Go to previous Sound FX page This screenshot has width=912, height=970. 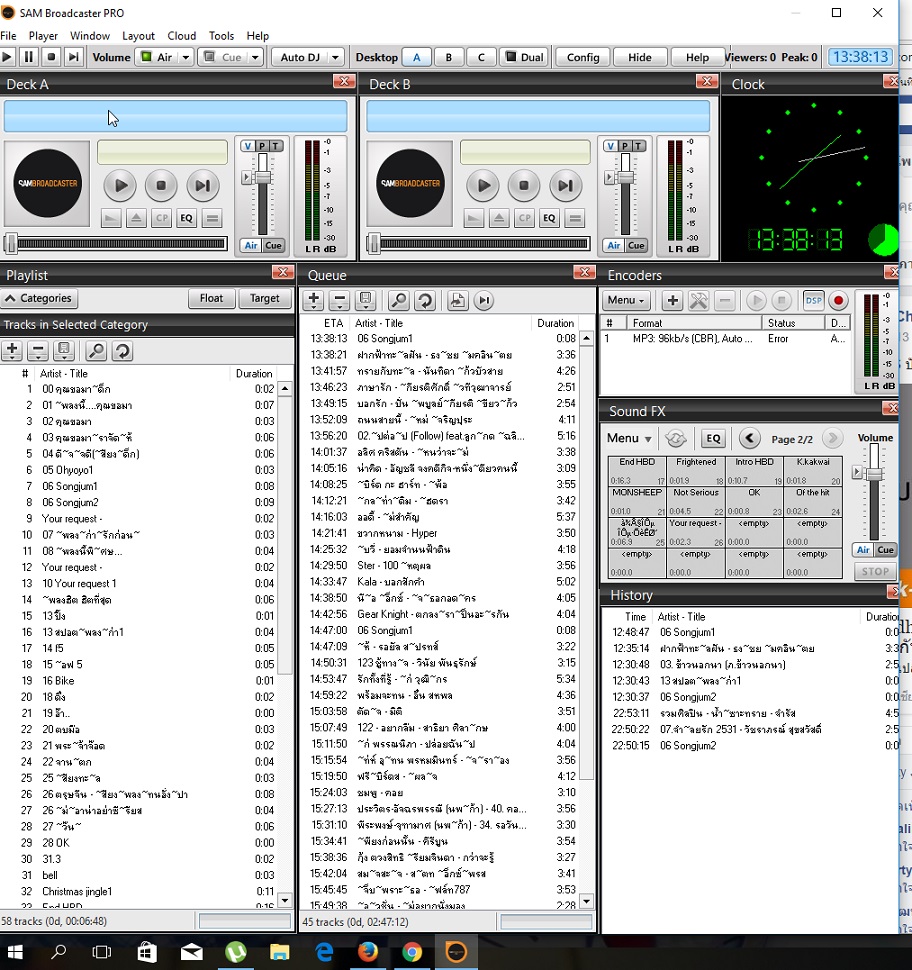(749, 438)
